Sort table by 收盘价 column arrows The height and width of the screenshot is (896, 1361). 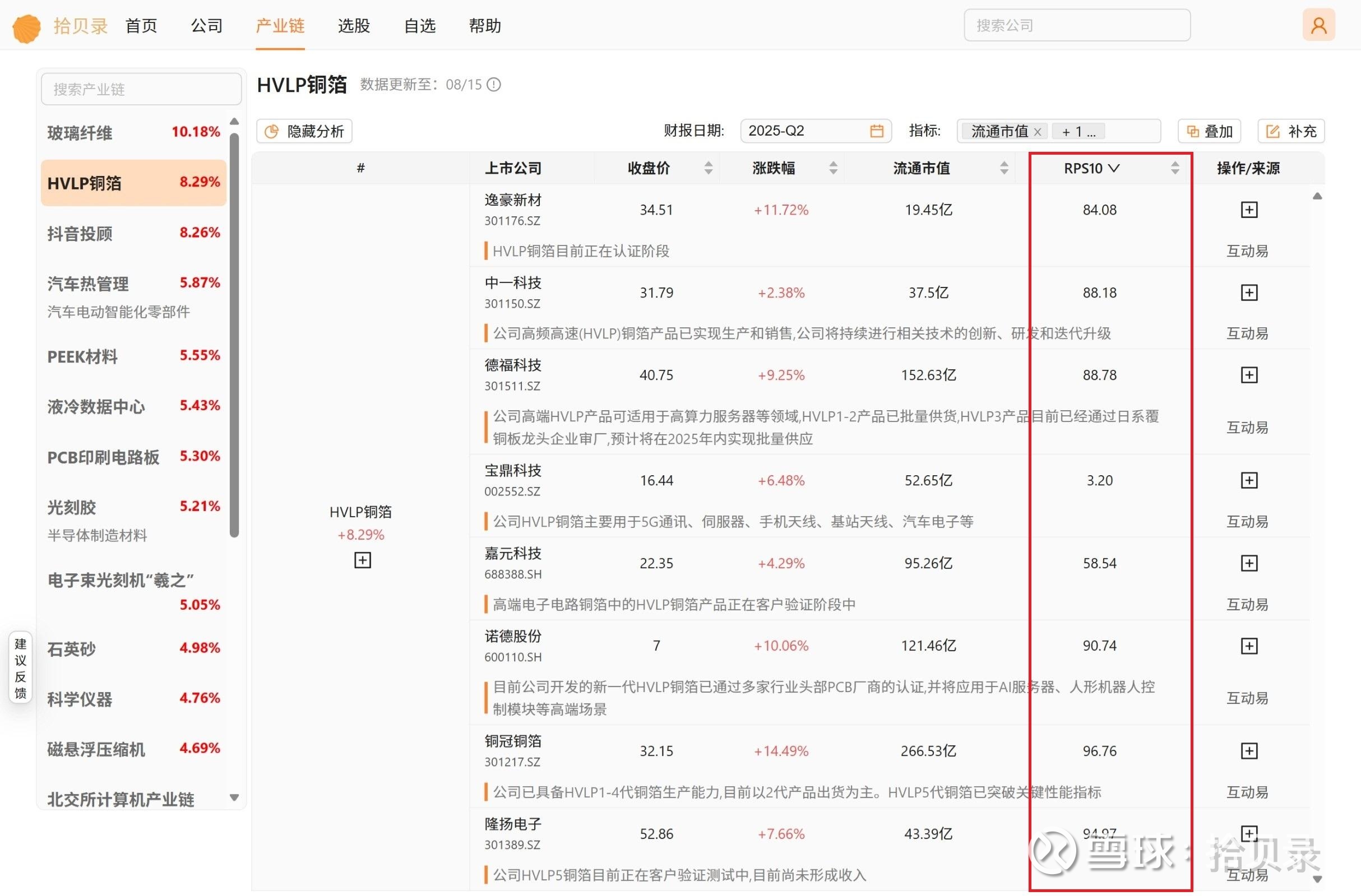(708, 168)
